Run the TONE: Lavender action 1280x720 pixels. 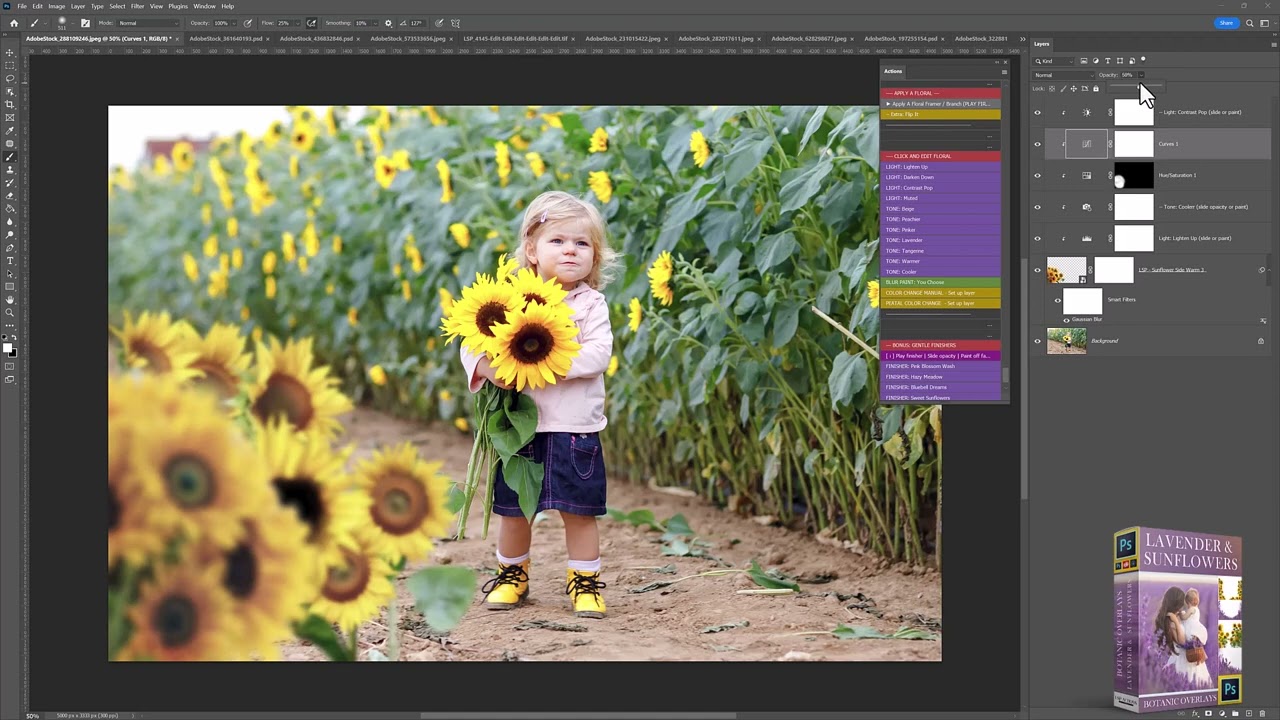(x=940, y=240)
